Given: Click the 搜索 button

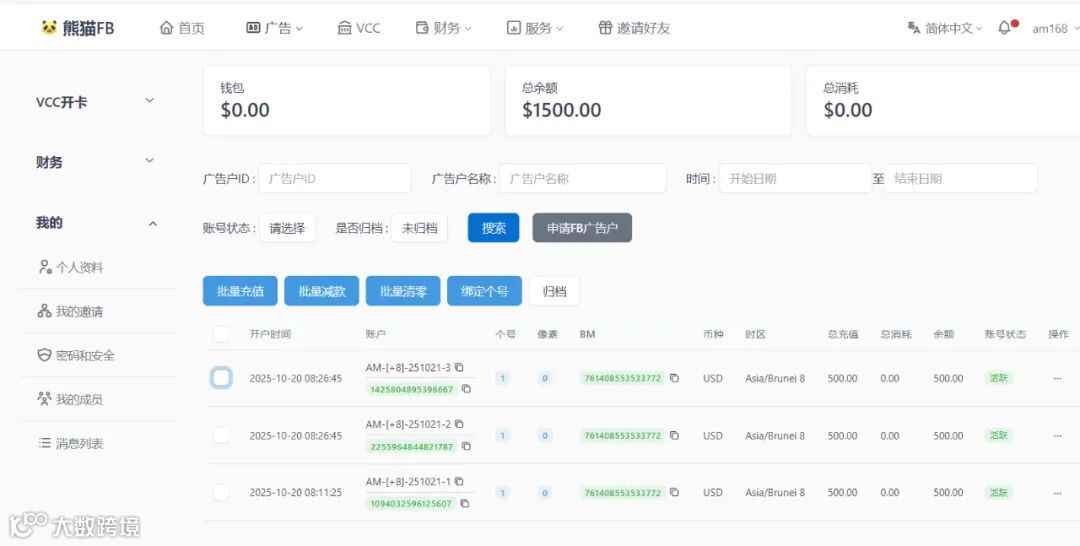Looking at the screenshot, I should coord(493,228).
